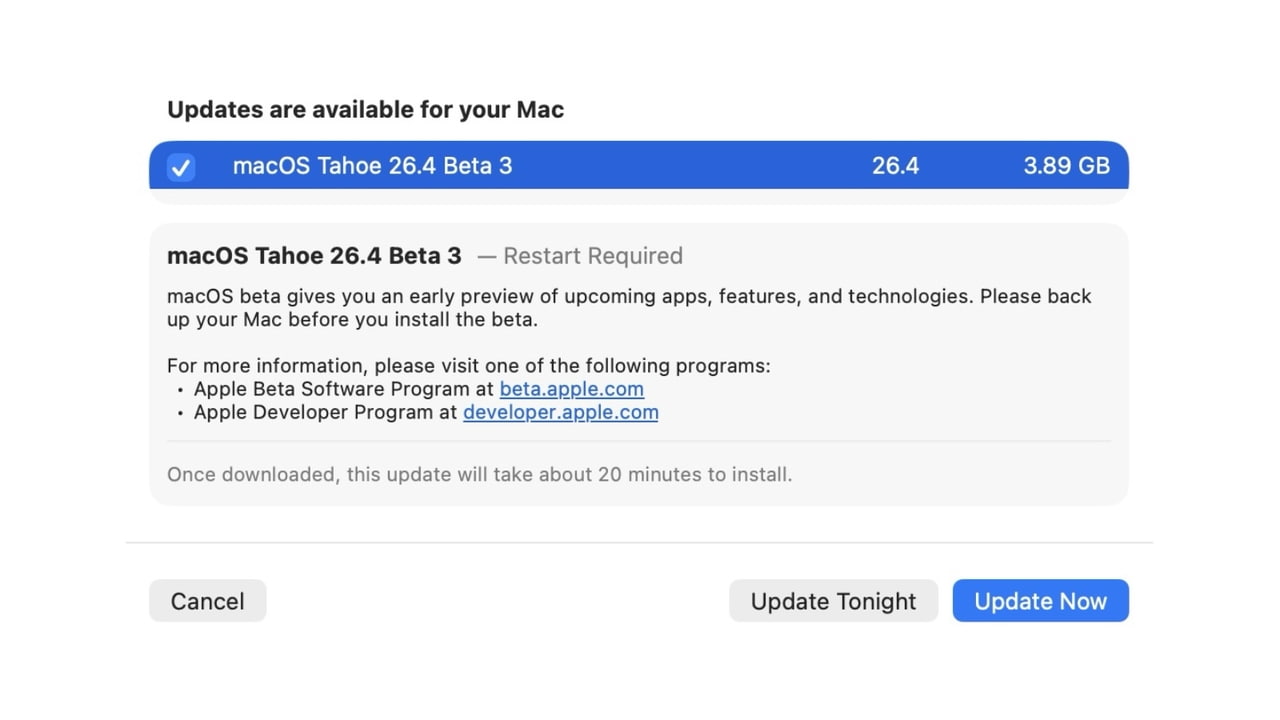The image size is (1280, 720).
Task: Click the bold update title in the details panel
Action: [x=314, y=256]
